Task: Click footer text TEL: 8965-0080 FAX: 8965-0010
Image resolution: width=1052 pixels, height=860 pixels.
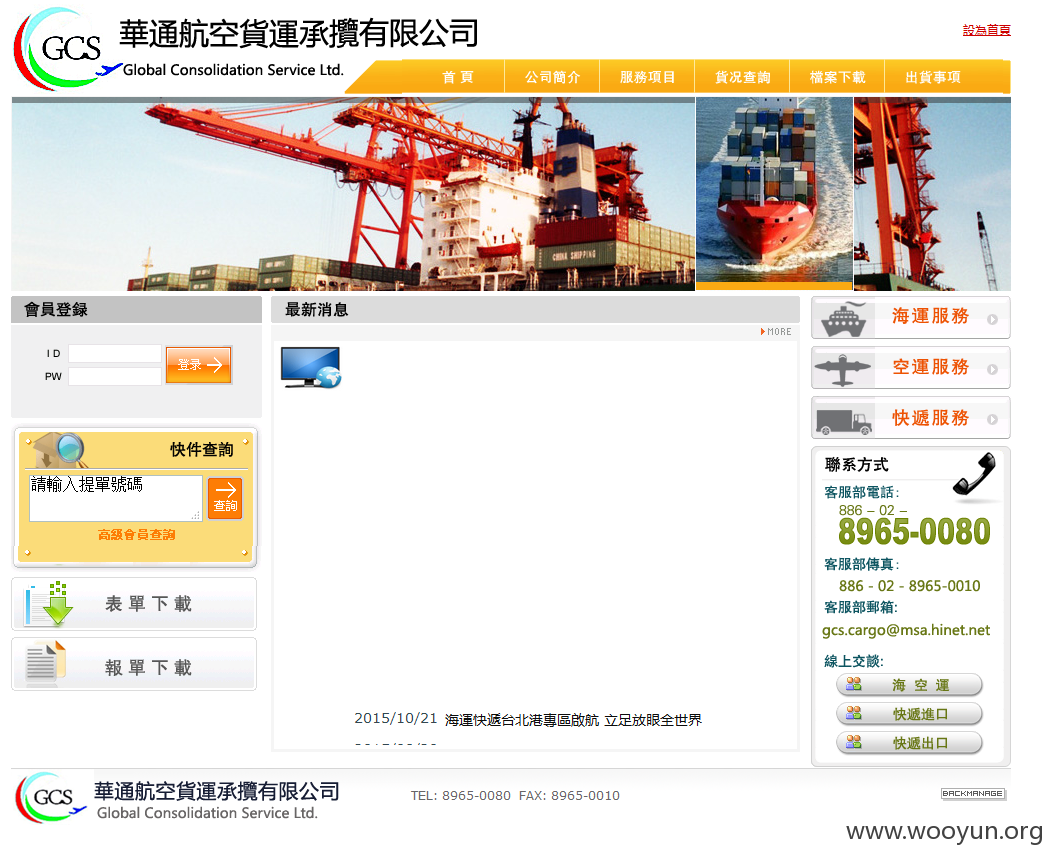Action: tap(515, 796)
